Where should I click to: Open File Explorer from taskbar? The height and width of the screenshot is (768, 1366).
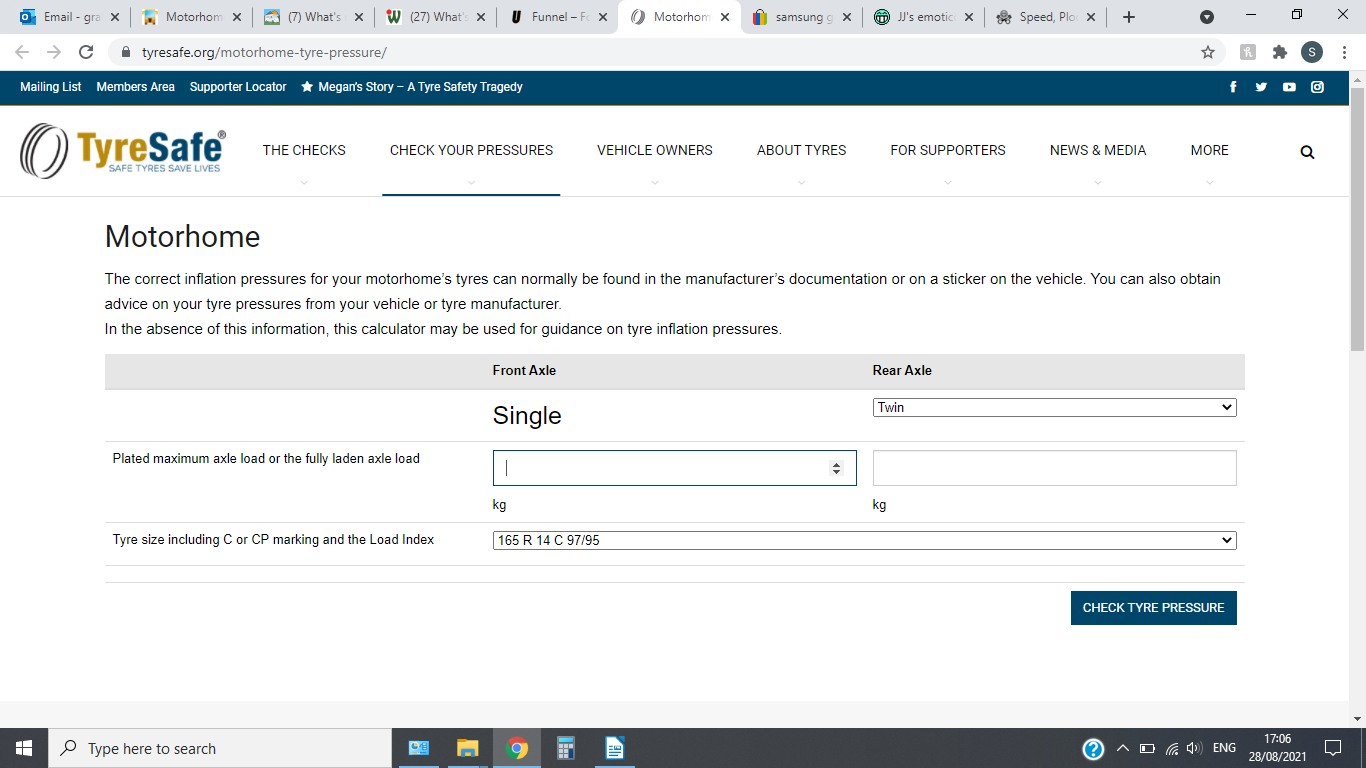(x=467, y=748)
